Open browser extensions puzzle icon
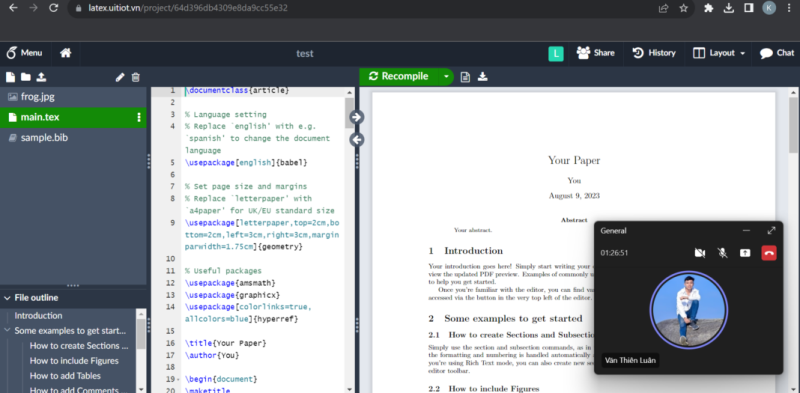Viewport: 800px width, 393px height. (708, 8)
